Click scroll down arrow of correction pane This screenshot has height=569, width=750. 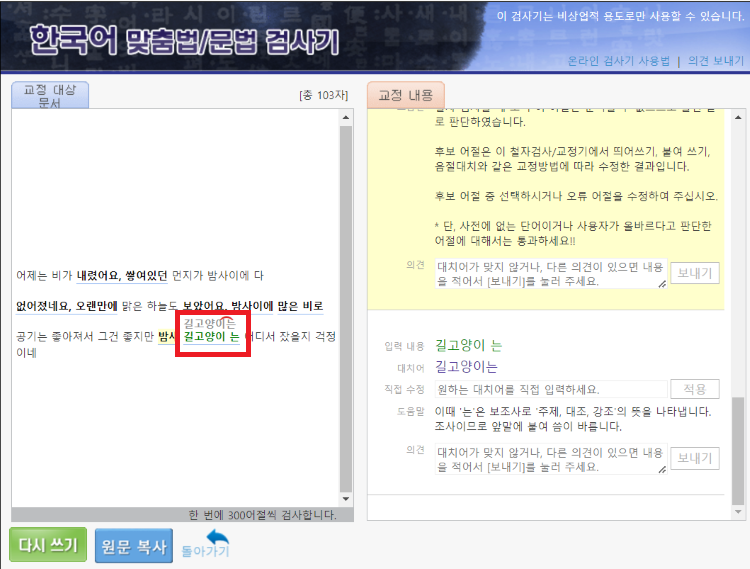point(738,512)
